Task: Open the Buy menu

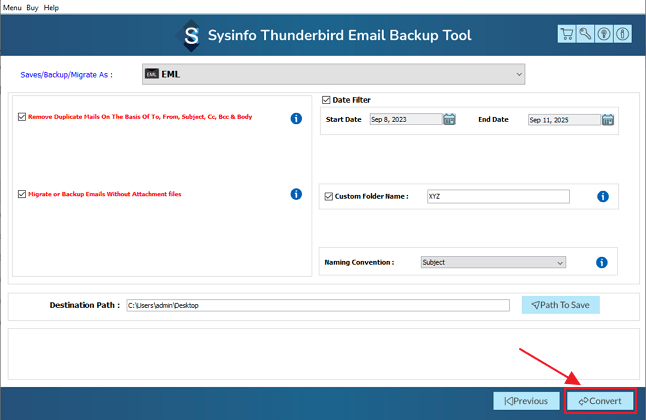Action: click(x=32, y=7)
